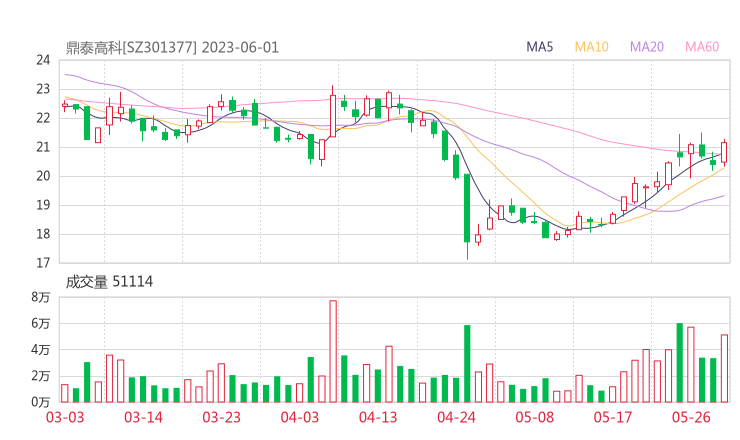This screenshot has height=440, width=740.
Task: Click the 21 price axis label
Action: click(43, 147)
